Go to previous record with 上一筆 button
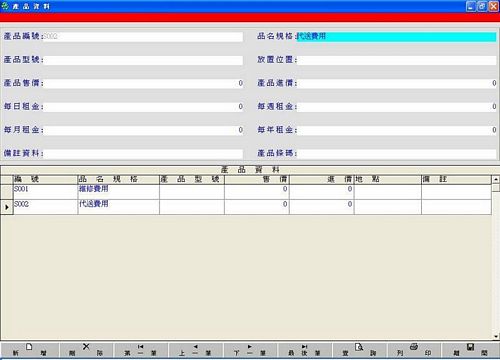 195,350
